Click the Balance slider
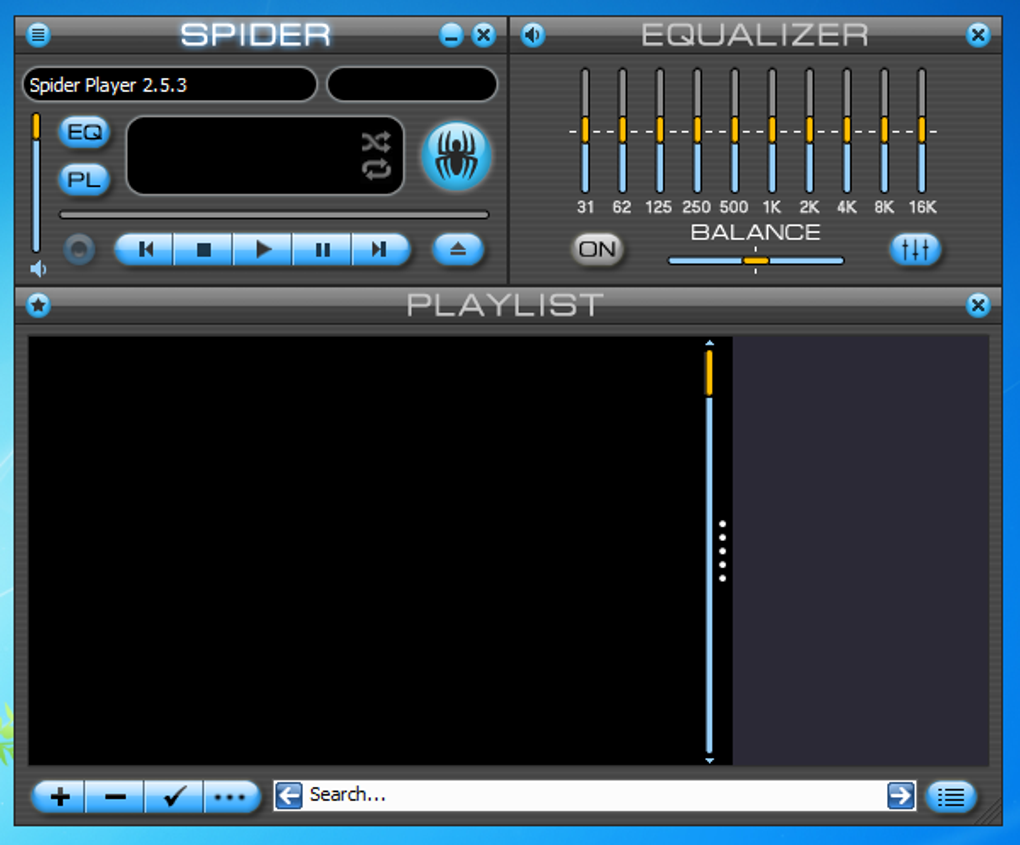Screen dimensions: 1020x845 tap(756, 261)
